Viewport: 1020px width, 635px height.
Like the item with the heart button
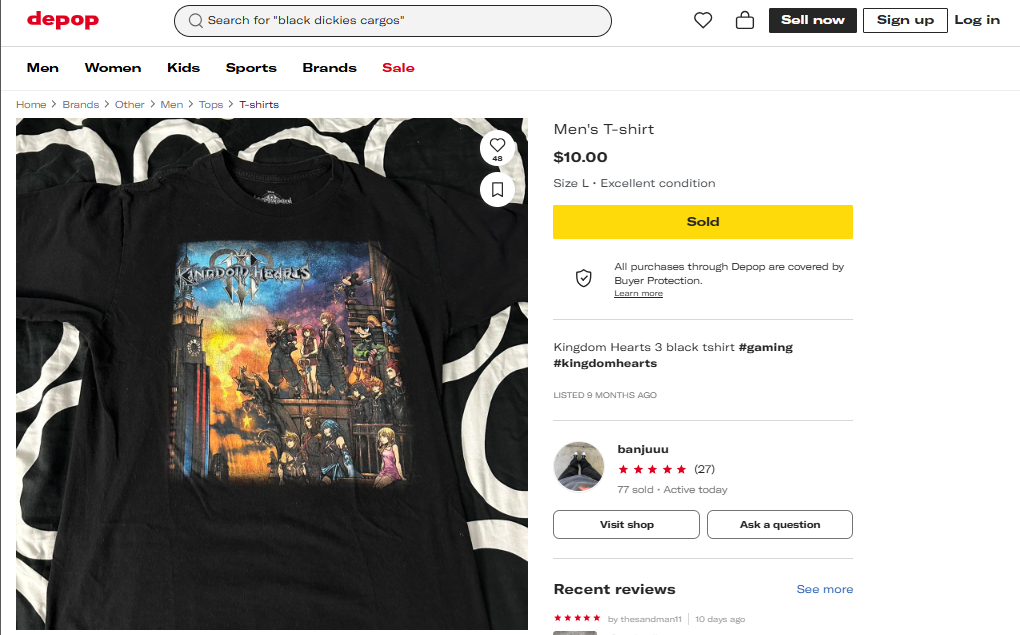[497, 146]
